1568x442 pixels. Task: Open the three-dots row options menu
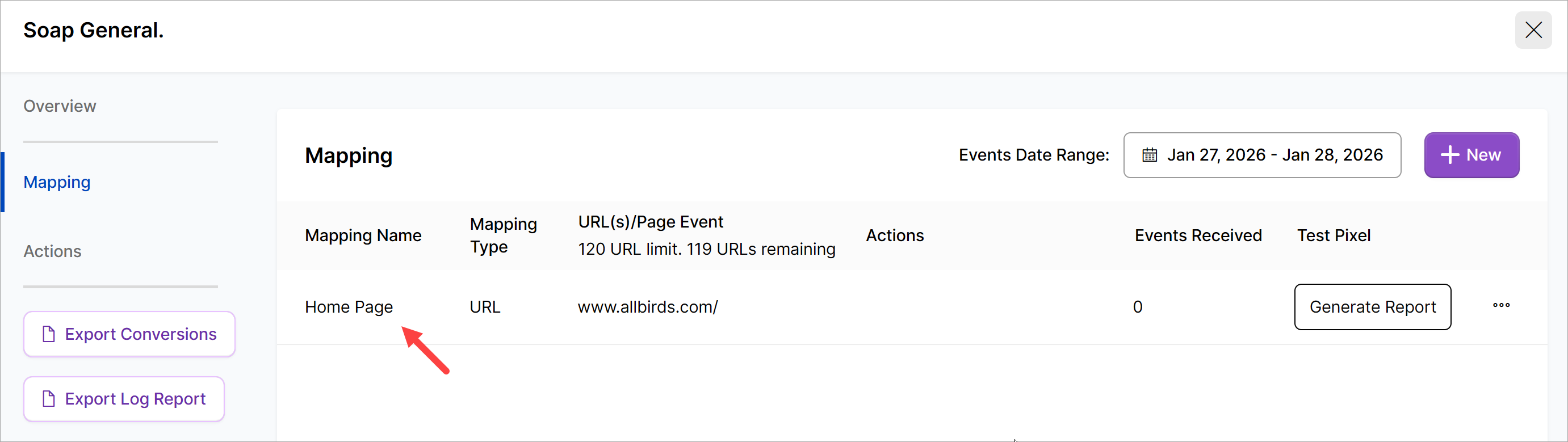(x=1501, y=306)
